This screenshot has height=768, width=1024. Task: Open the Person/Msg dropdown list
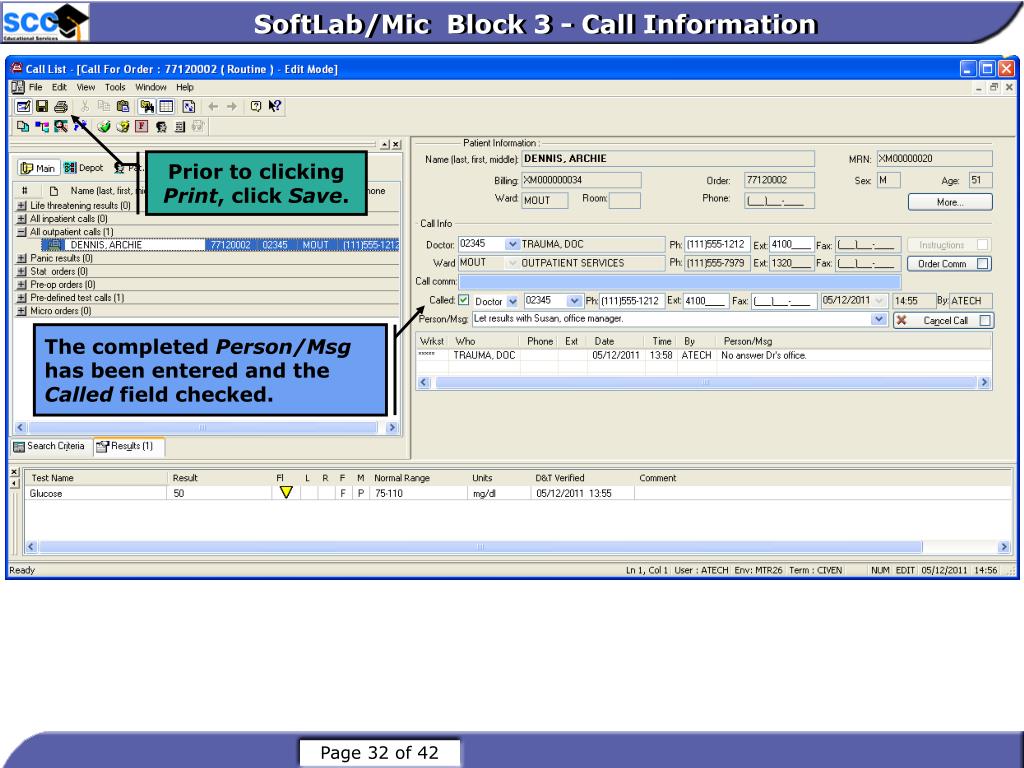click(x=879, y=319)
